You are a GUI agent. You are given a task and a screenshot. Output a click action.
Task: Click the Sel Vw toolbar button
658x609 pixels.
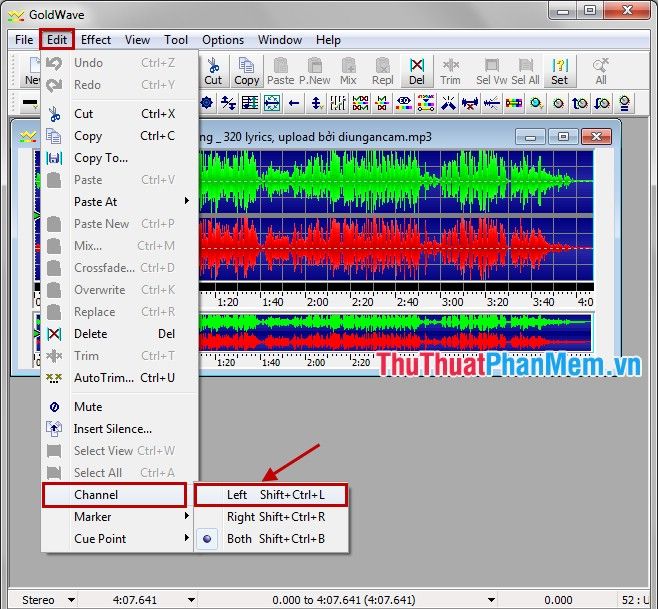pos(491,71)
